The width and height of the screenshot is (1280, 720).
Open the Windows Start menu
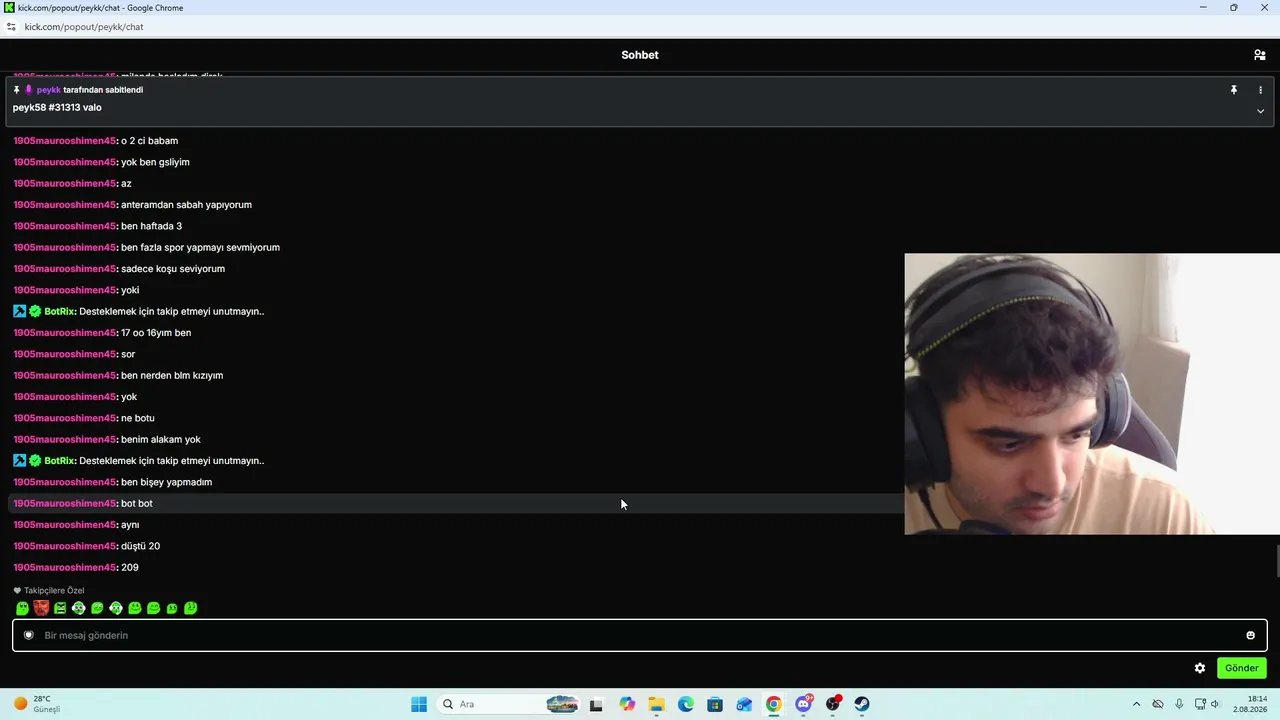tap(418, 704)
